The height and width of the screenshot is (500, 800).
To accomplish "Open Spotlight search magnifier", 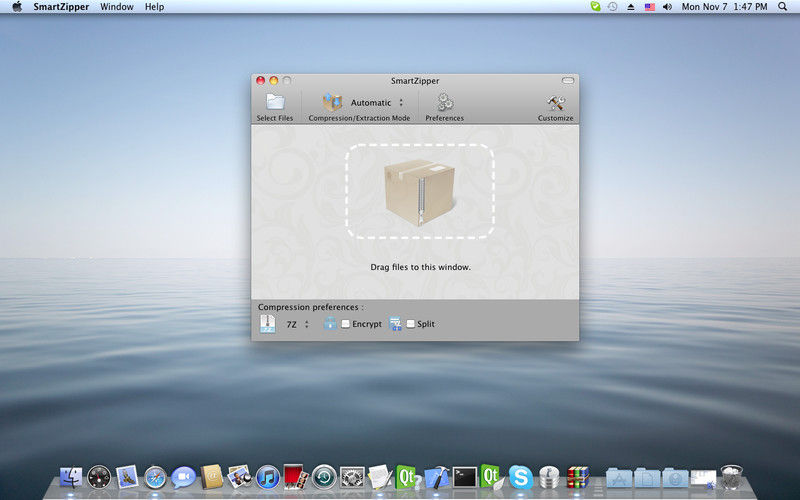I will 783,7.
